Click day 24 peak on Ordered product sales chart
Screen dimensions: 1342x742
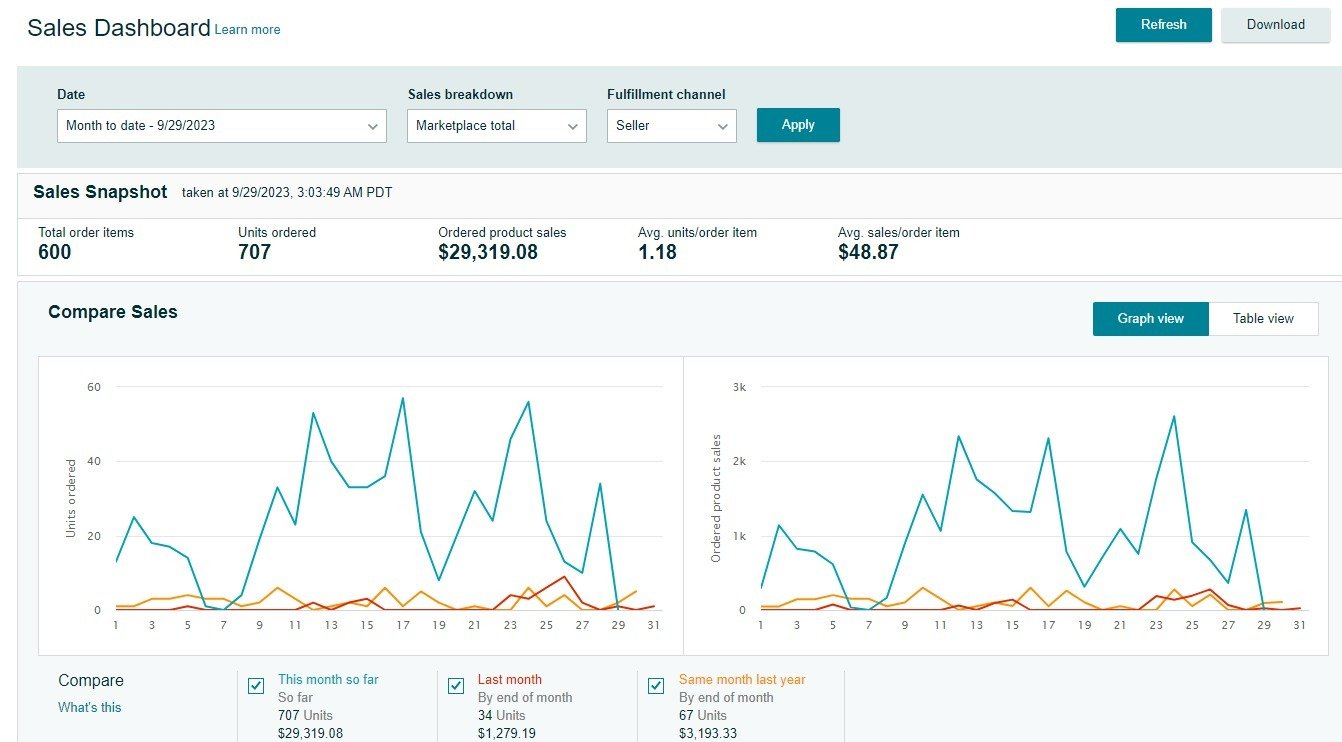coord(1173,416)
